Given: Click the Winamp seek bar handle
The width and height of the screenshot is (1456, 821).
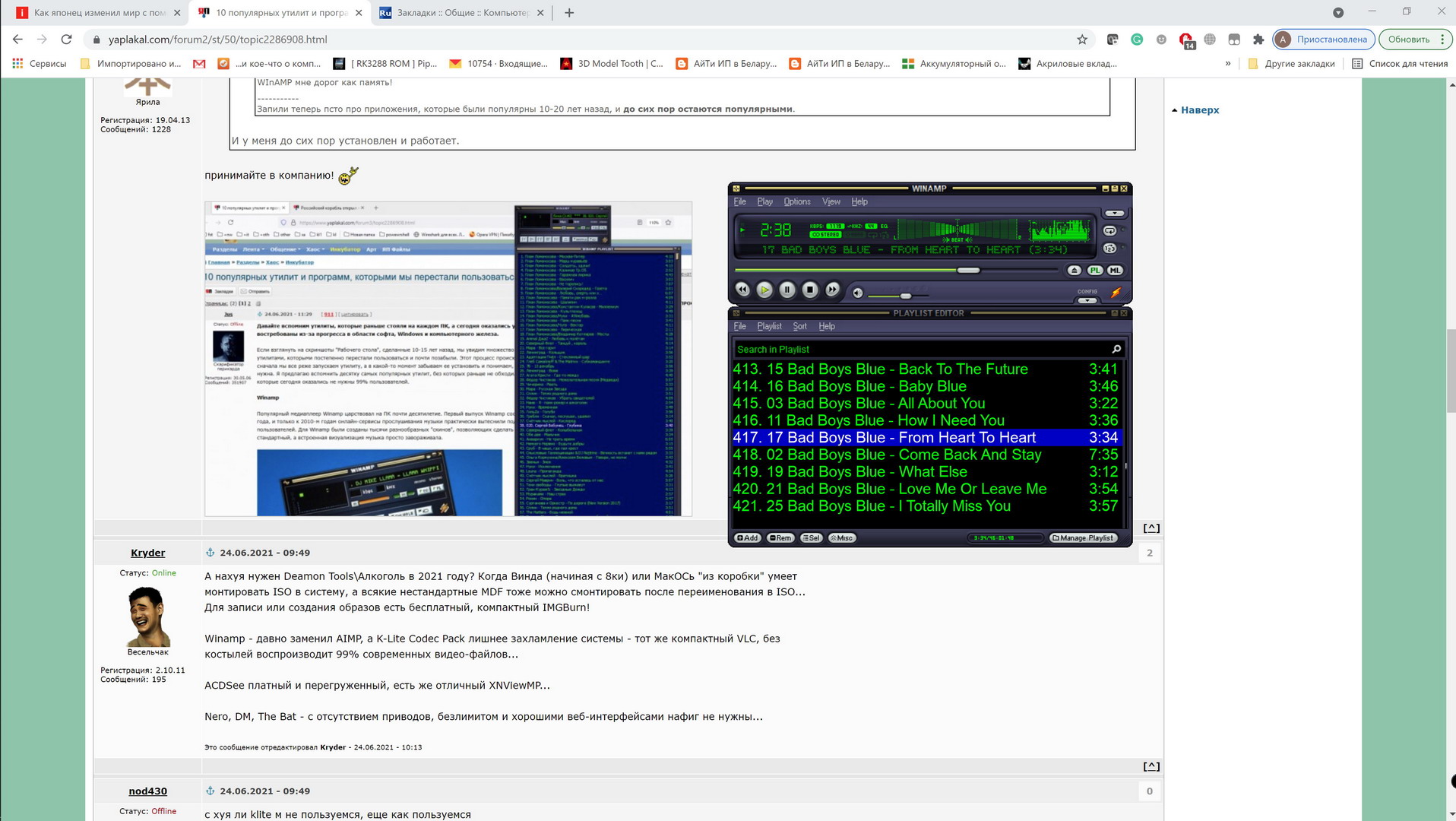Looking at the screenshot, I should click(x=968, y=271).
